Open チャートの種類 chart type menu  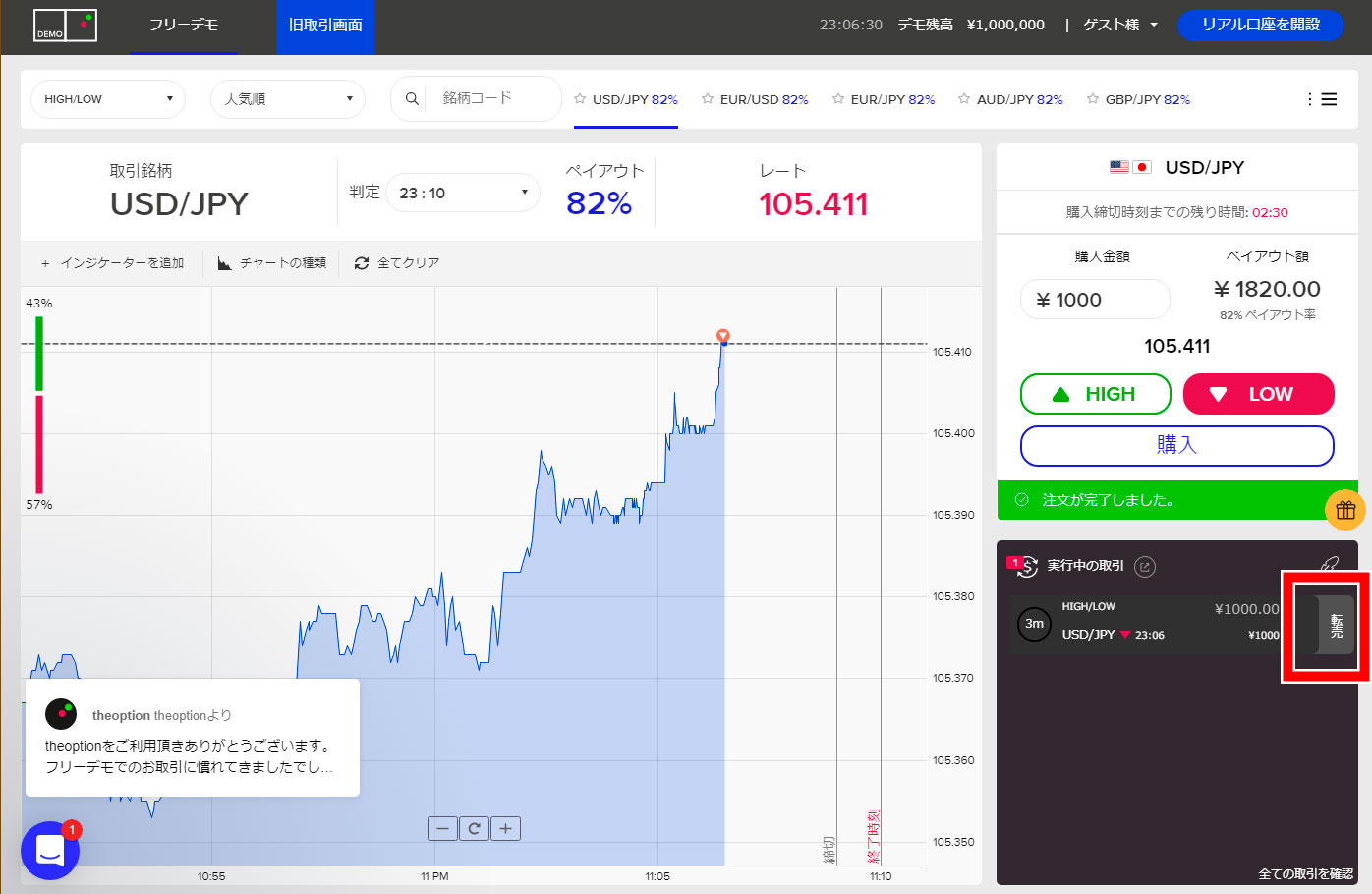[x=272, y=263]
